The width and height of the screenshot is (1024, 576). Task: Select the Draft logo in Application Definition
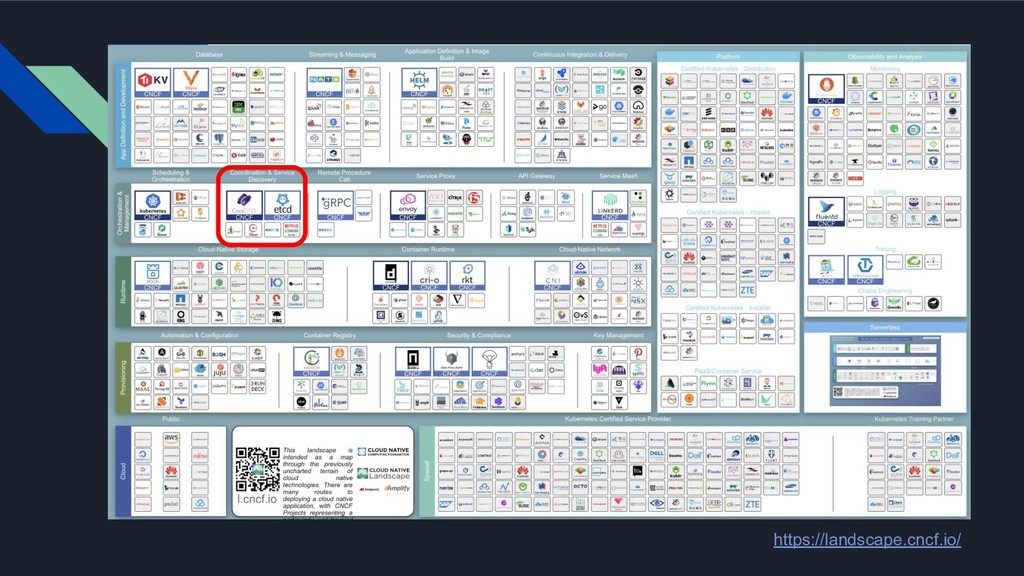[x=486, y=91]
